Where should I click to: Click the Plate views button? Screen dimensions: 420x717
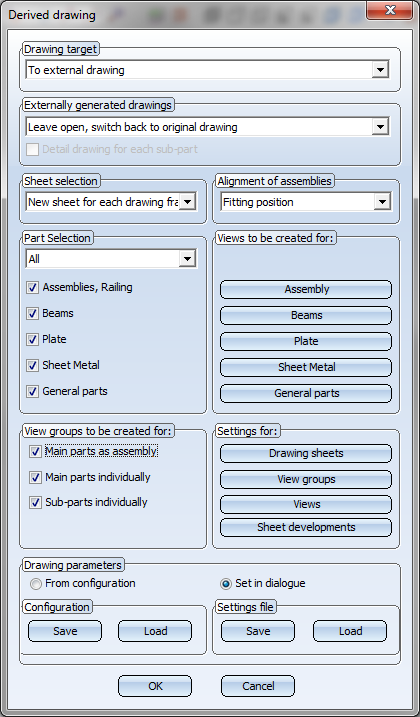click(x=306, y=341)
